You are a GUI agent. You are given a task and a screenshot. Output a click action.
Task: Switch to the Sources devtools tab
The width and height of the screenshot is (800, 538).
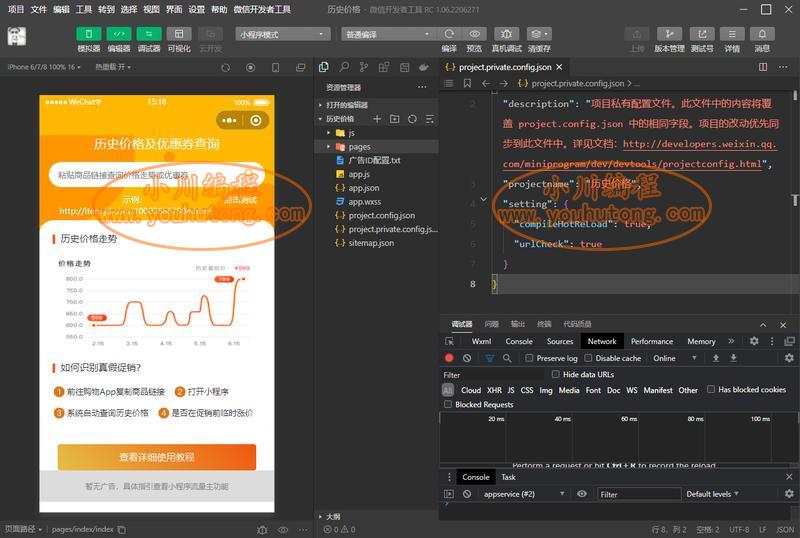point(560,341)
